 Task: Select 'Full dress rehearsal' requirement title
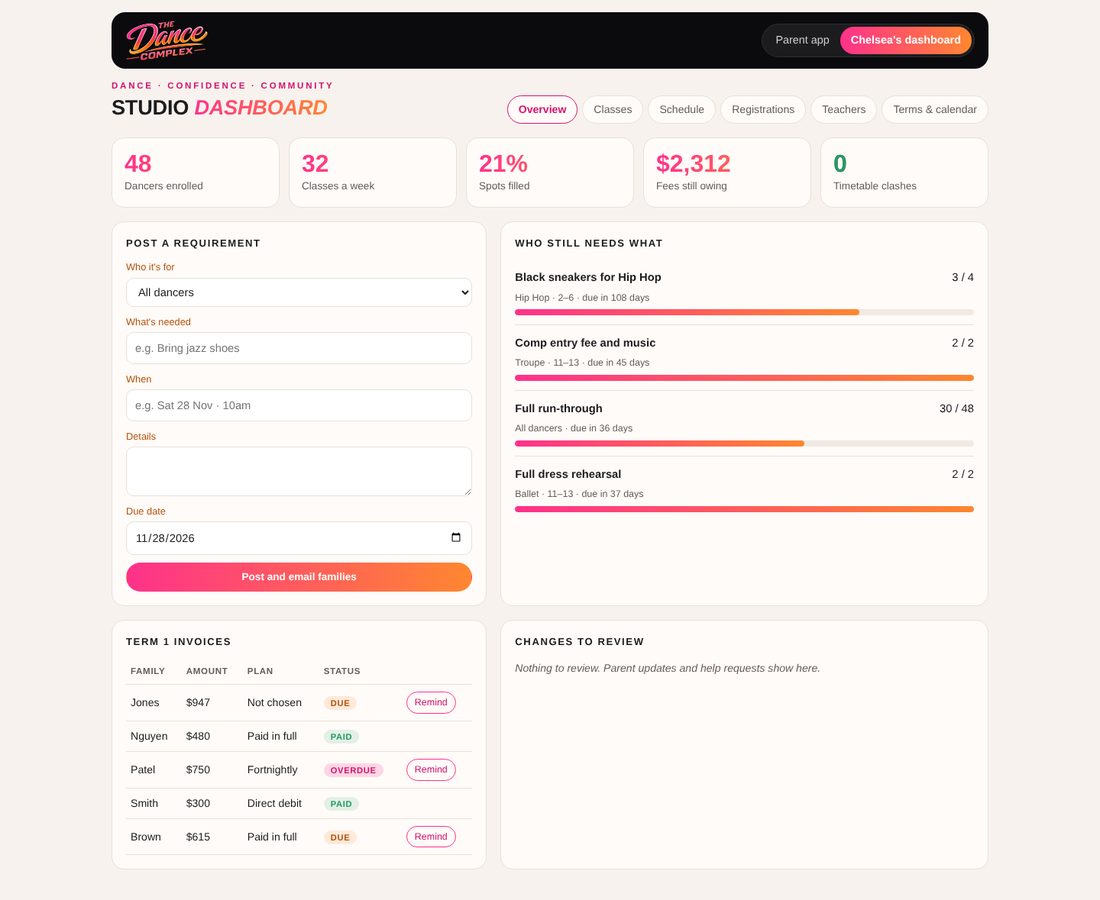point(568,474)
